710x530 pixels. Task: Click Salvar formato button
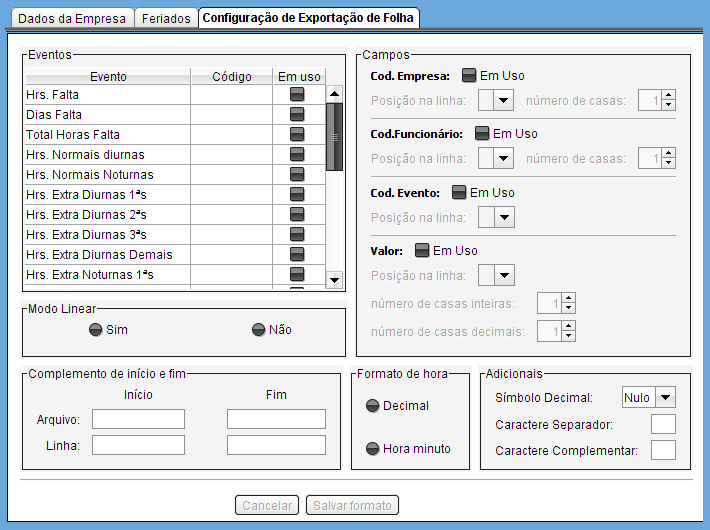353,506
